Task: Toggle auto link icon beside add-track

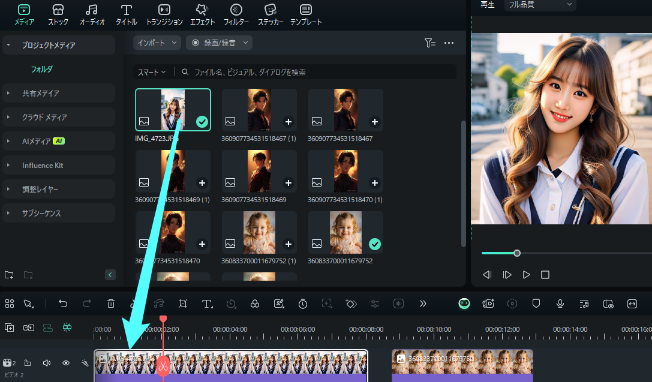Action: coord(28,328)
